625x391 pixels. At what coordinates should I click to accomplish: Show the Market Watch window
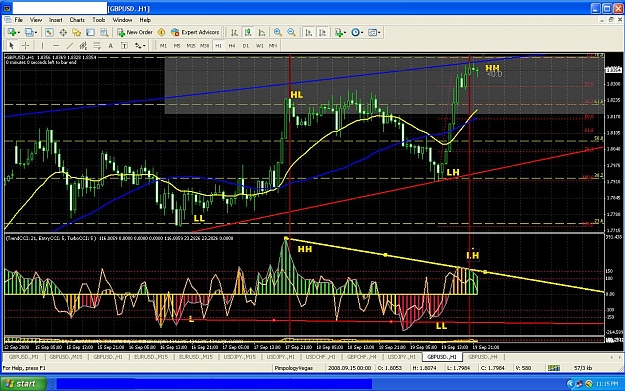(x=49, y=32)
